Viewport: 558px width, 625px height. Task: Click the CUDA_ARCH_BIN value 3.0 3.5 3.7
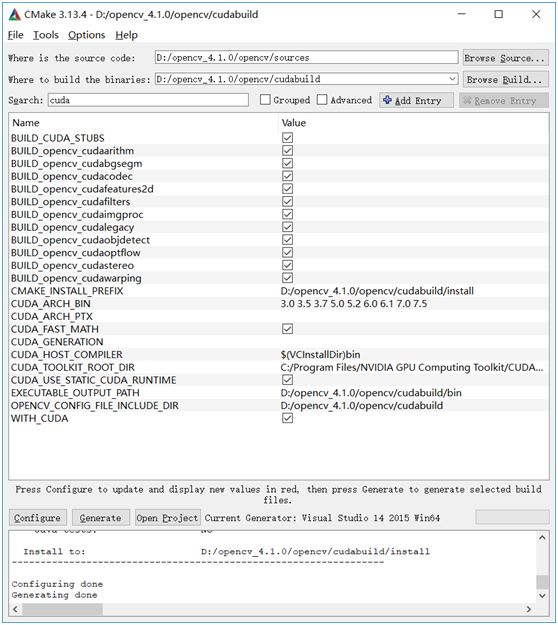point(354,304)
